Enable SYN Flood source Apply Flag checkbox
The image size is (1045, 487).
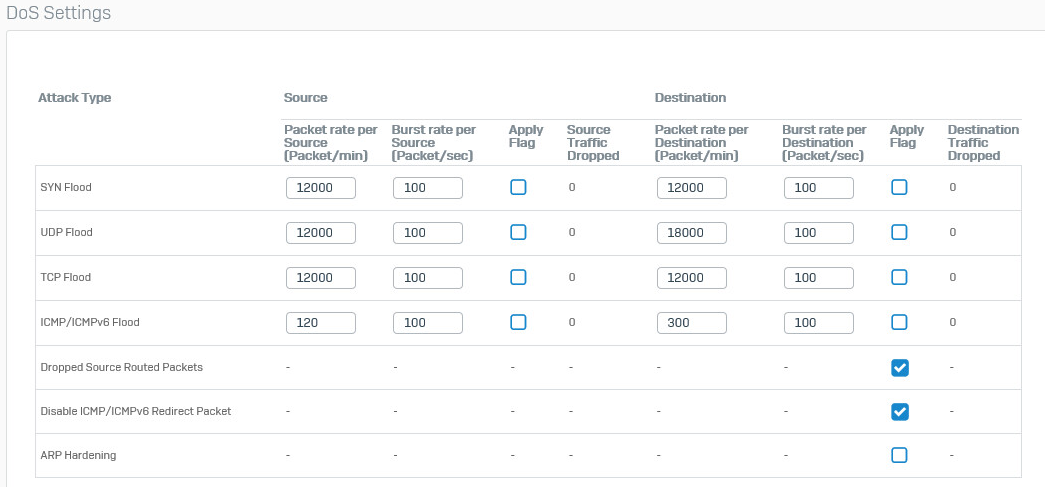click(518, 187)
